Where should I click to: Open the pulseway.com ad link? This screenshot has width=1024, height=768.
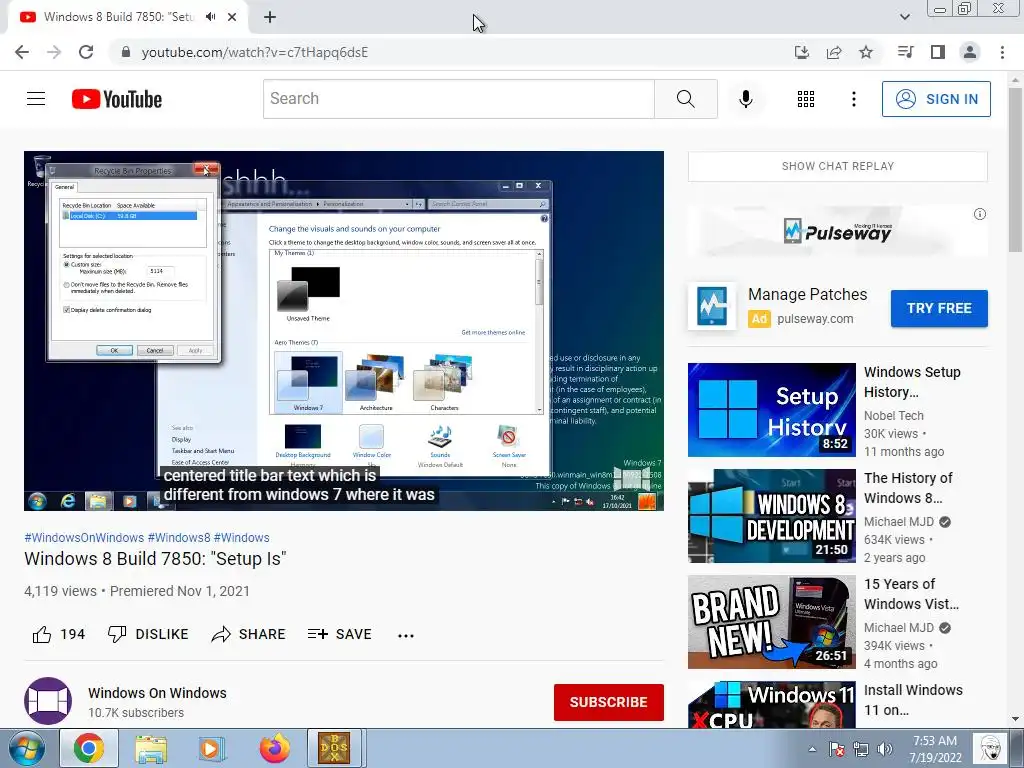coord(815,319)
